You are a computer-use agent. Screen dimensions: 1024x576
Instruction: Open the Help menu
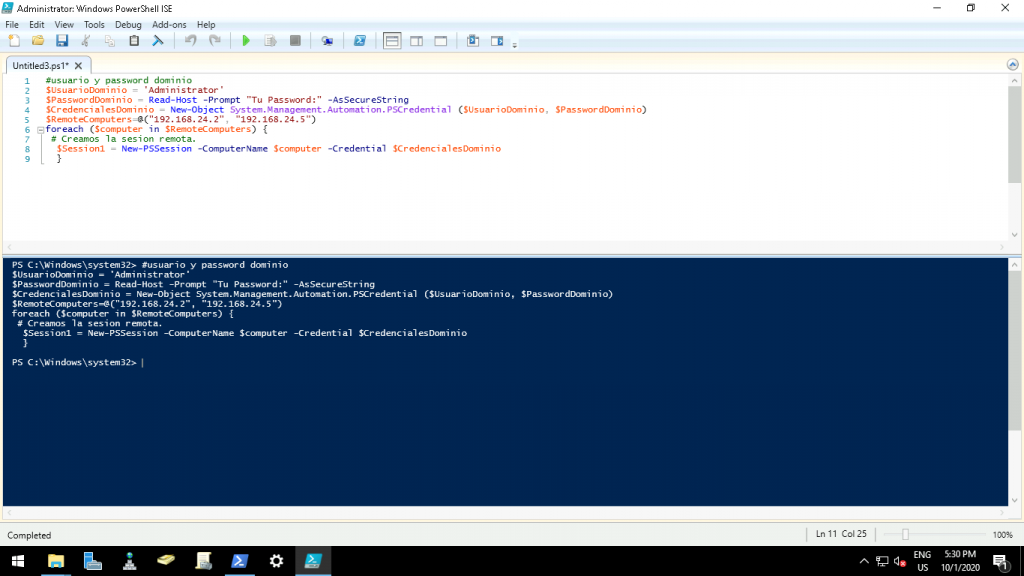[206, 25]
